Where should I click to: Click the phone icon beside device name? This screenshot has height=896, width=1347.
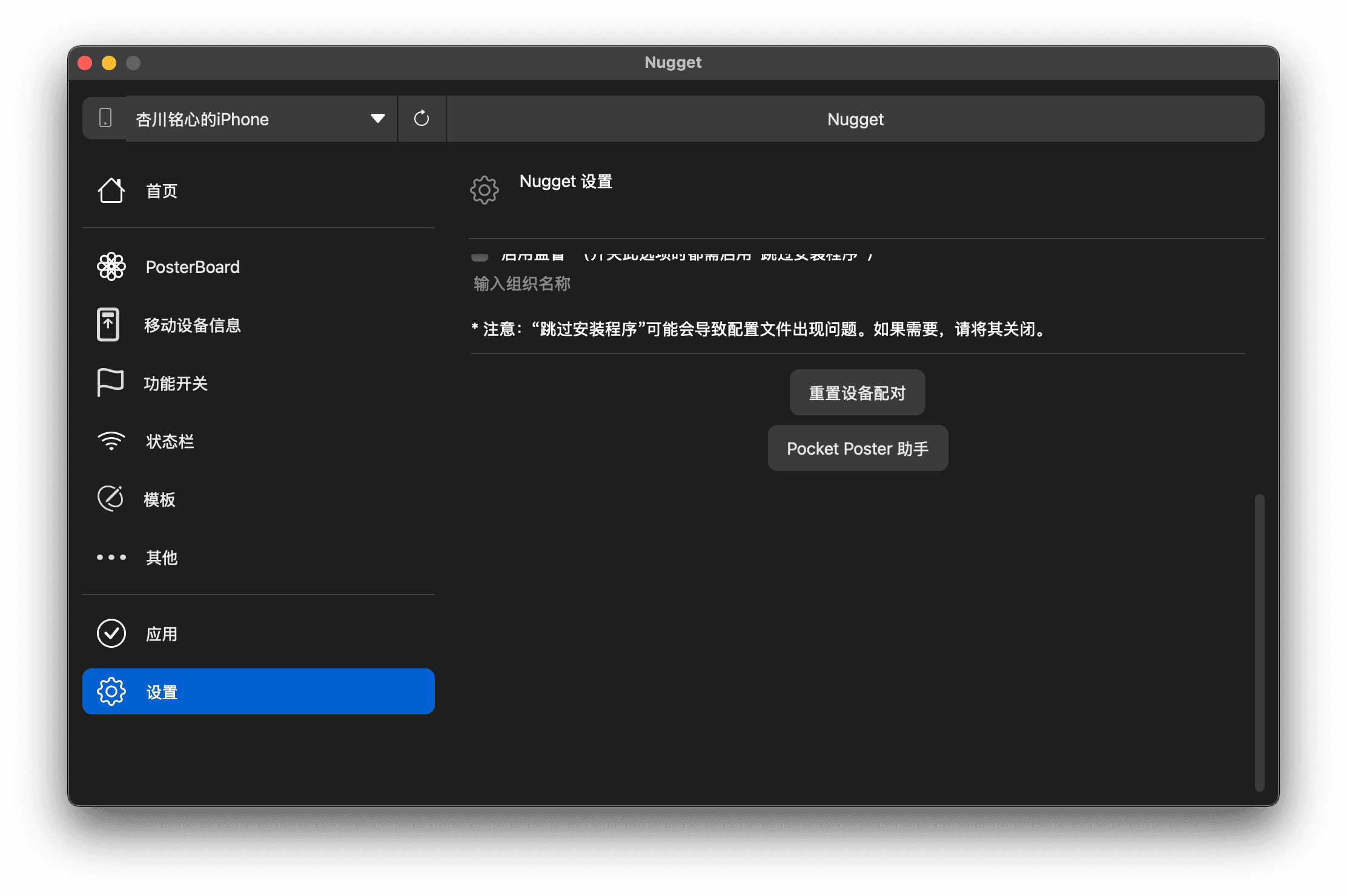tap(105, 119)
